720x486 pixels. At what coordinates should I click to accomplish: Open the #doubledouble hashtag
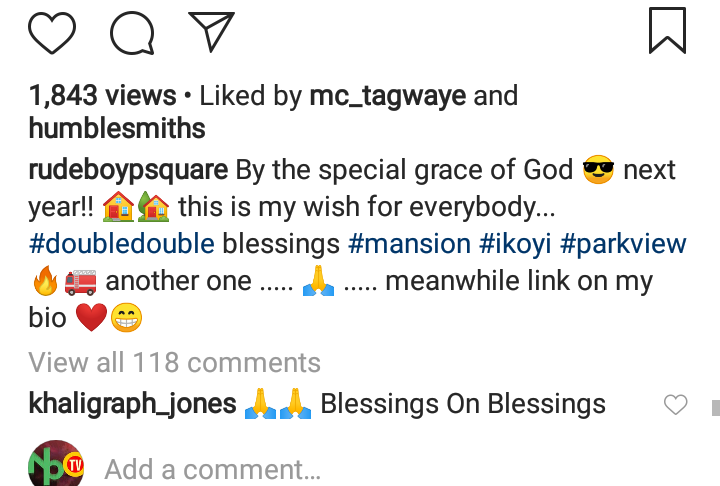122,244
